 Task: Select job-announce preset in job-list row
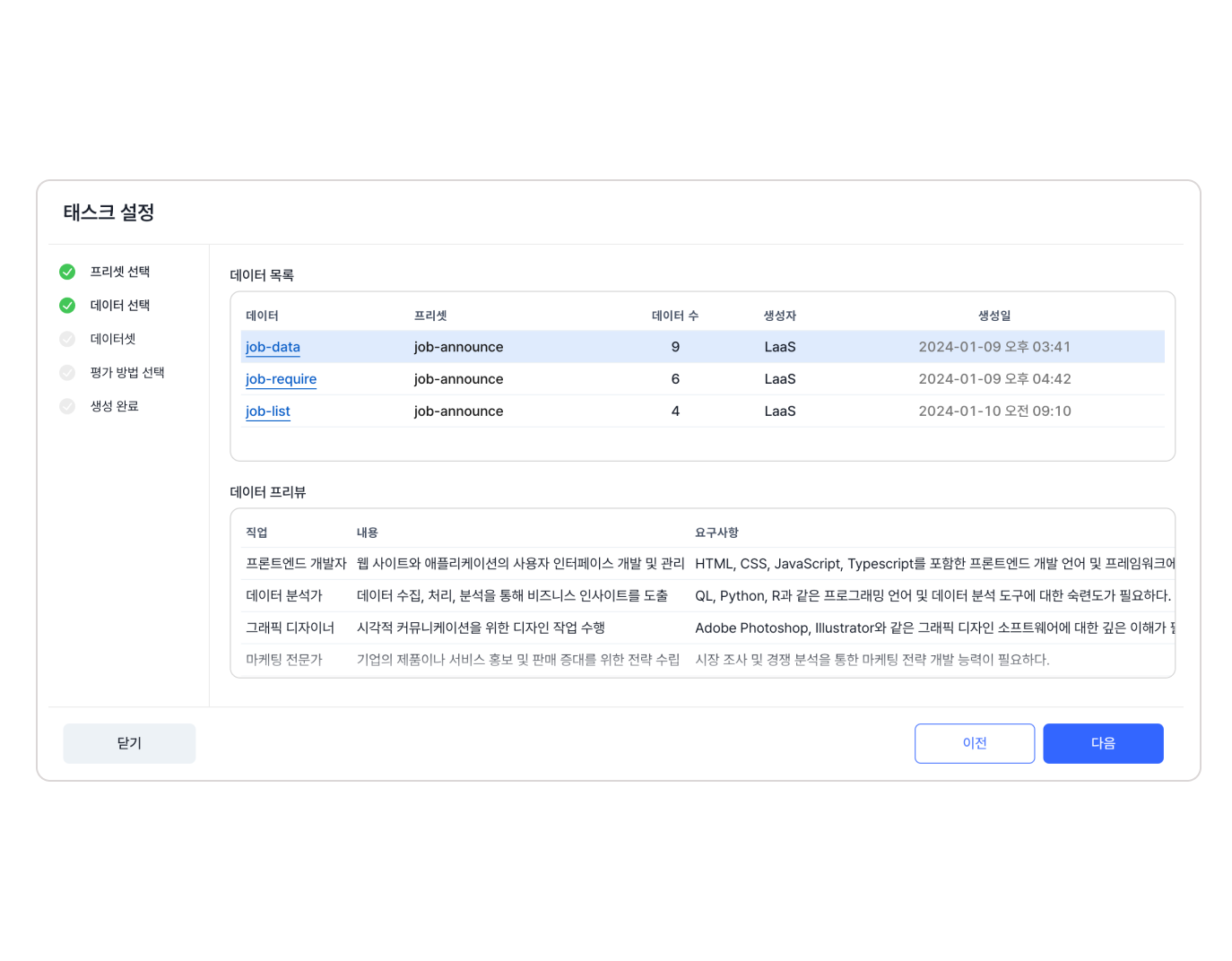point(458,411)
